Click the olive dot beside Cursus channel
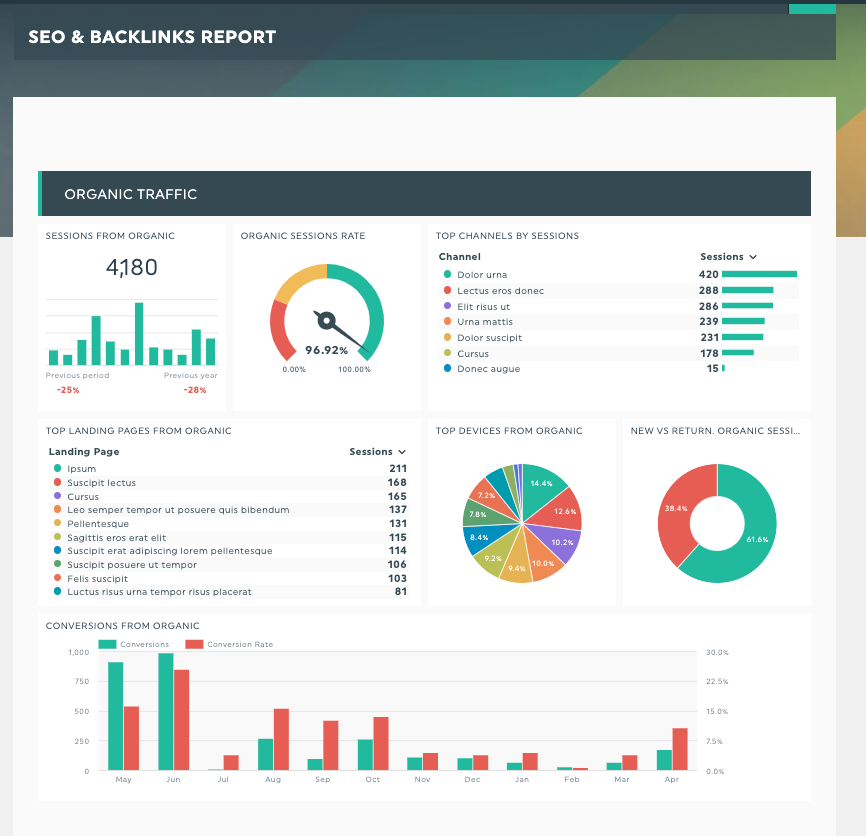 click(447, 353)
